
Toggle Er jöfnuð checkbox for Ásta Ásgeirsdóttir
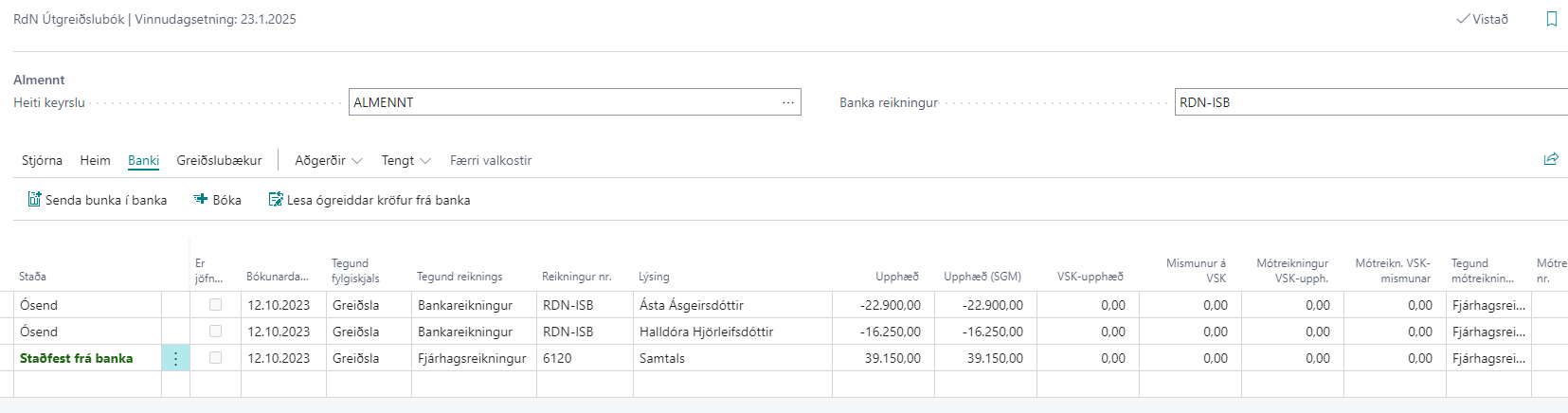pyautogui.click(x=215, y=305)
